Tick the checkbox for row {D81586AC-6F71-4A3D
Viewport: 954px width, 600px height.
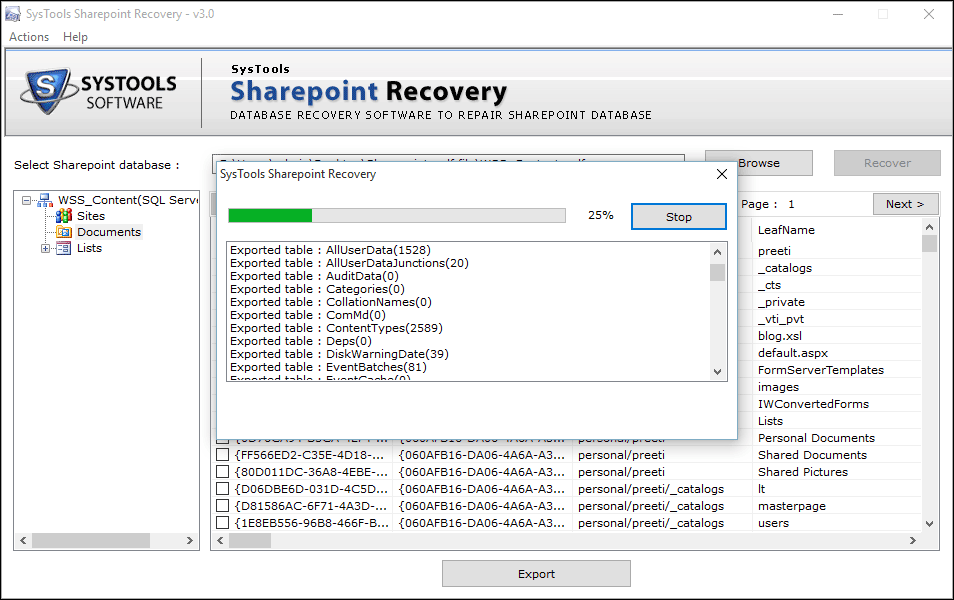click(x=223, y=506)
